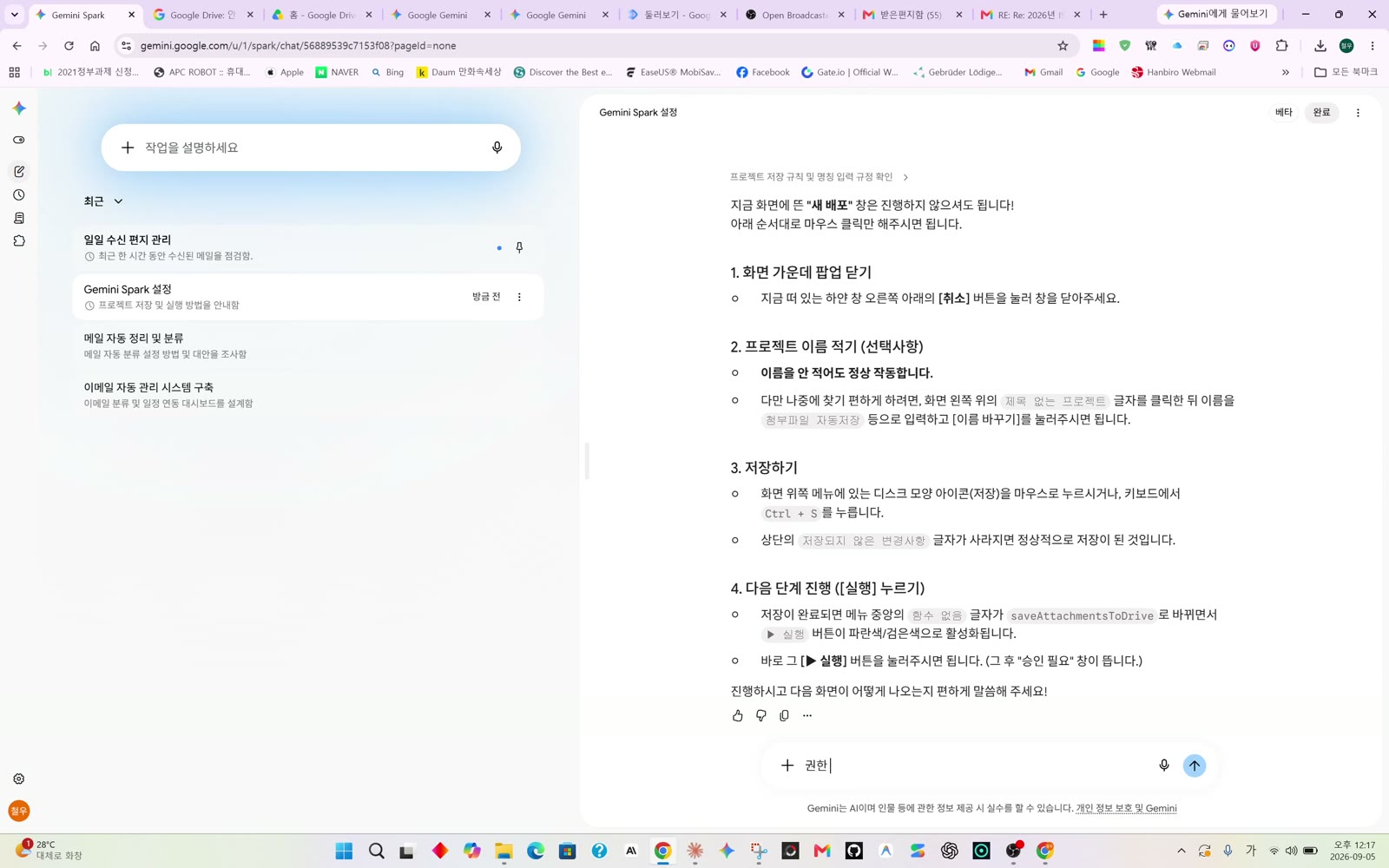
Task: Show hidden system tray icons
Action: pyautogui.click(x=1181, y=851)
